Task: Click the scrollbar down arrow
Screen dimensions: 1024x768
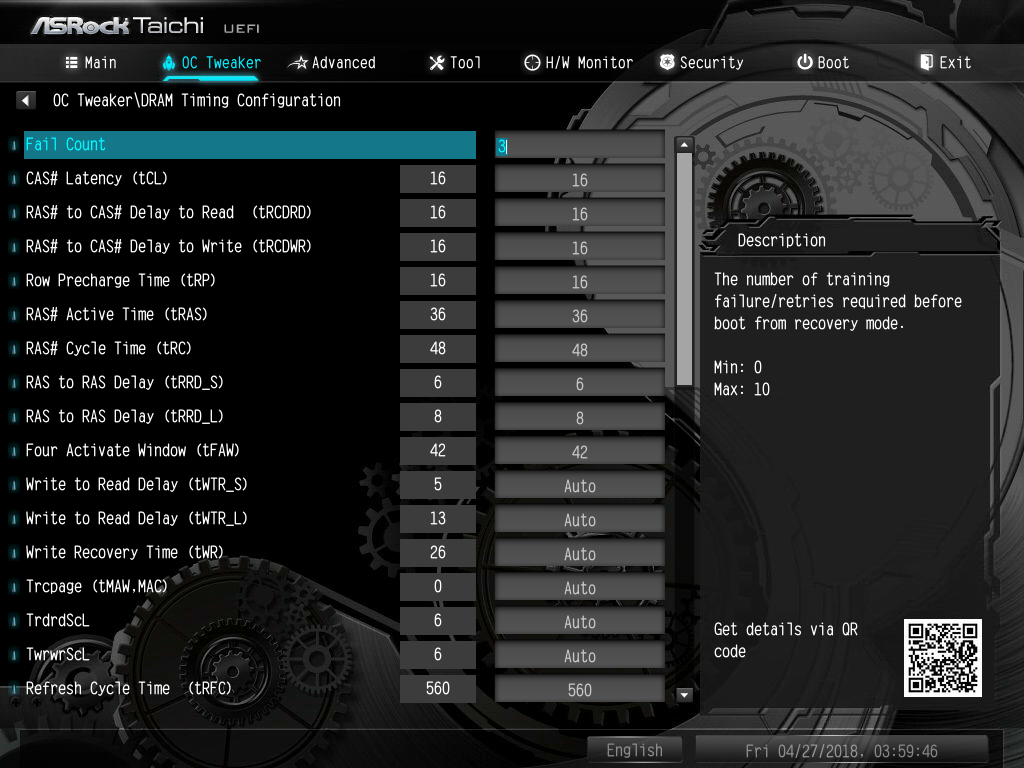Action: coord(684,694)
